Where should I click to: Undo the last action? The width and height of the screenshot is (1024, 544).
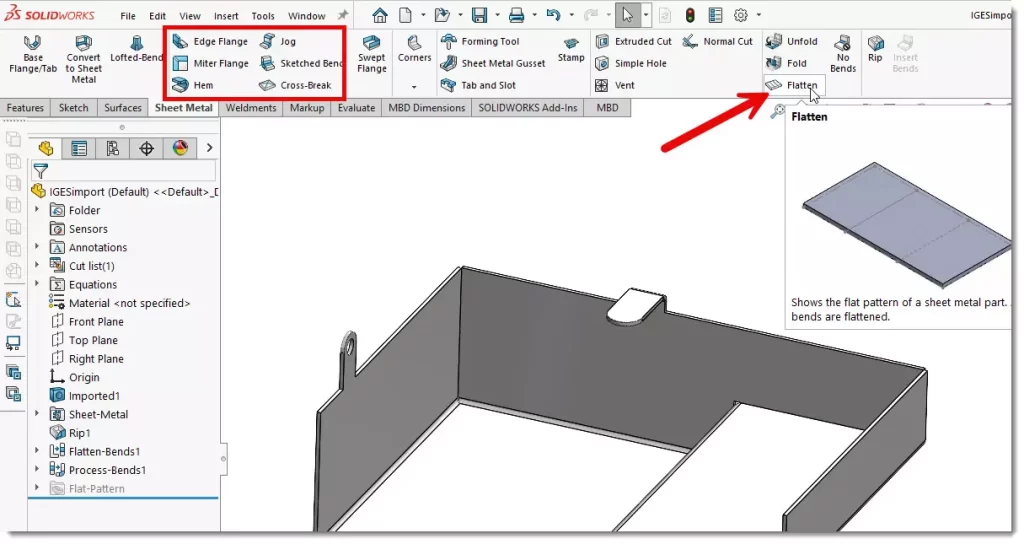coord(553,15)
